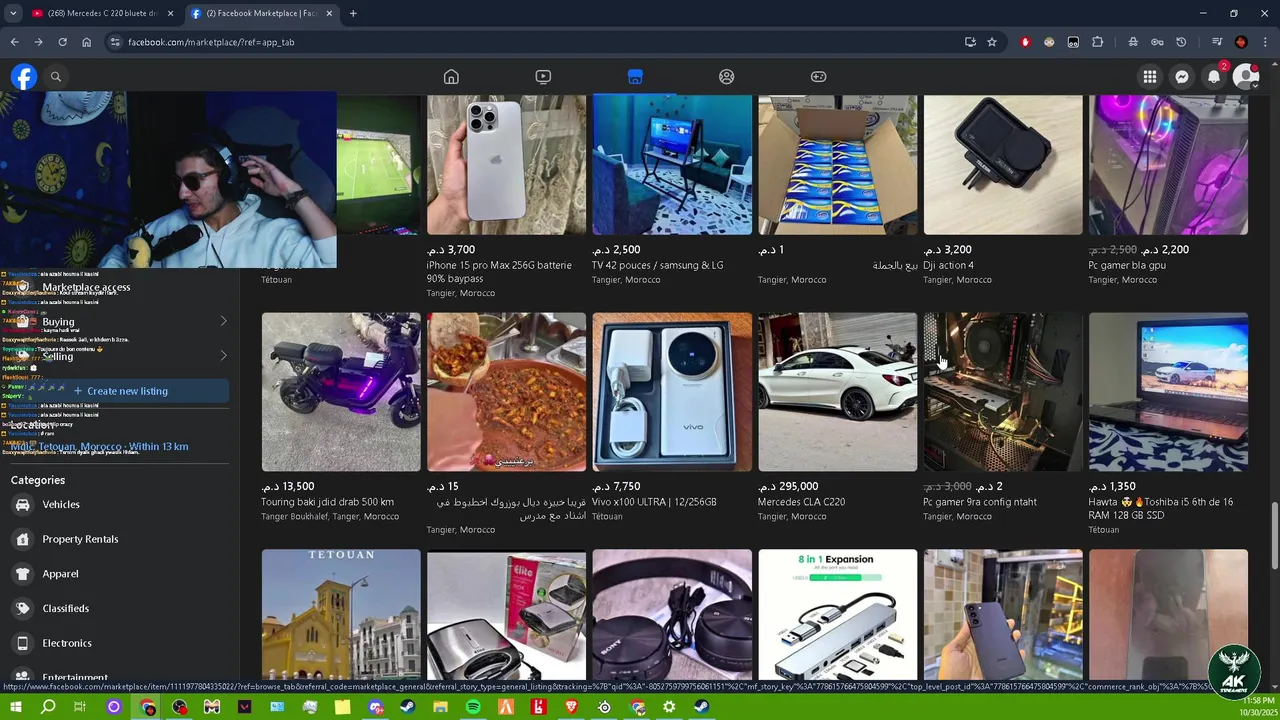Open the Facebook menu grid icon
This screenshot has height=720, width=1280.
(x=1150, y=77)
